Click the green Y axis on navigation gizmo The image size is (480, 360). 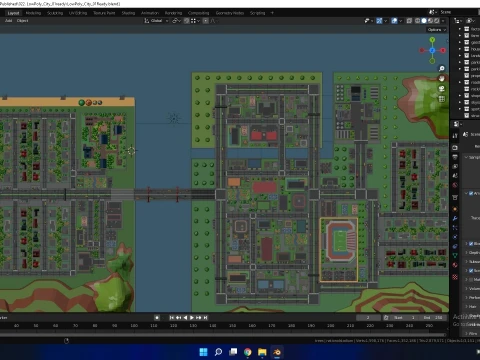click(432, 40)
